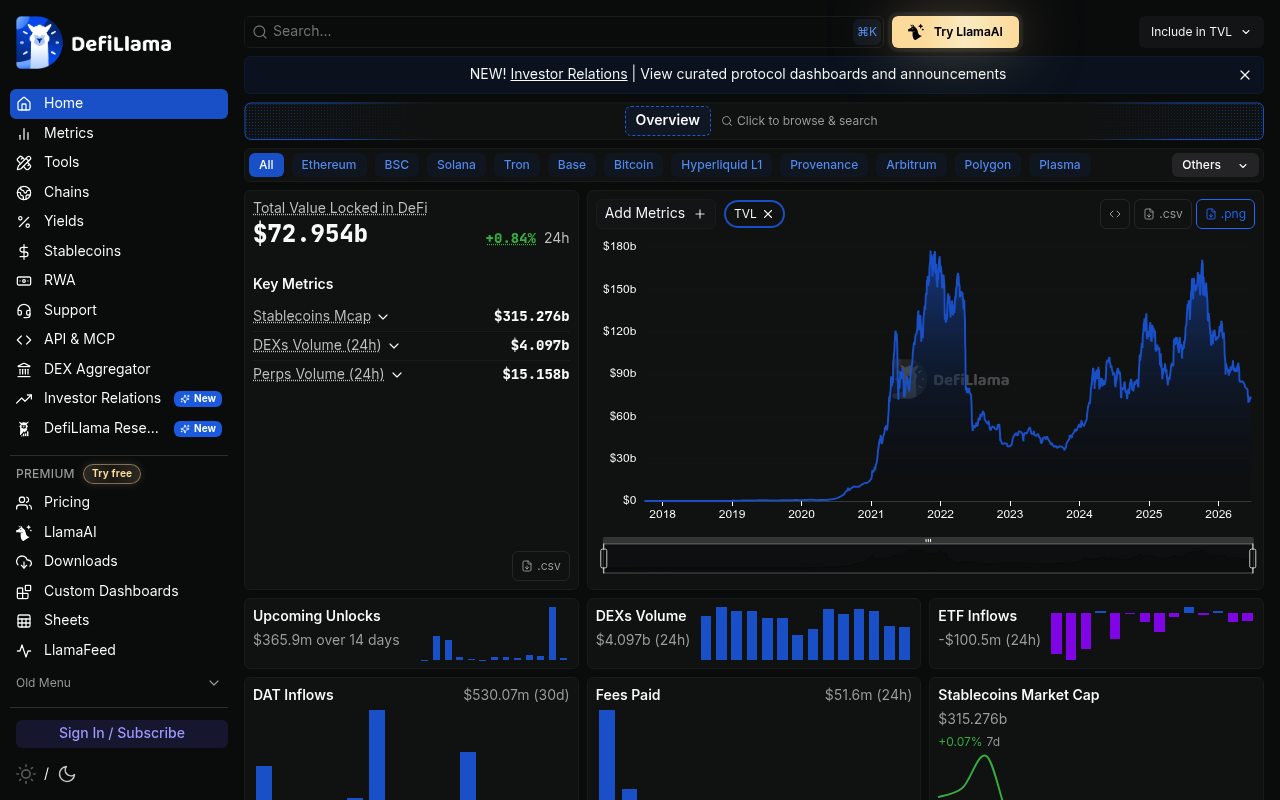Viewport: 1280px width, 800px height.
Task: Click the DEX Aggregator bank icon
Action: pyautogui.click(x=24, y=369)
